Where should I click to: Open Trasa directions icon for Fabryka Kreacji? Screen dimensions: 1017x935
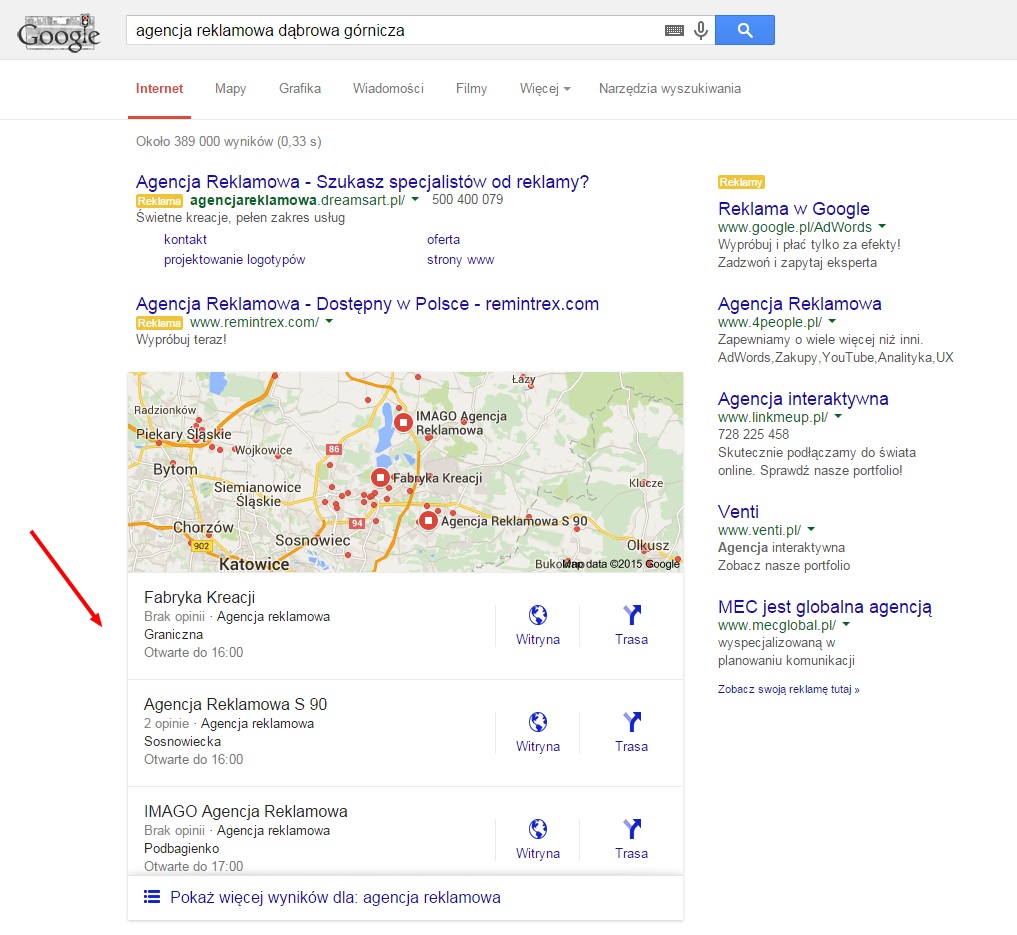click(x=632, y=614)
